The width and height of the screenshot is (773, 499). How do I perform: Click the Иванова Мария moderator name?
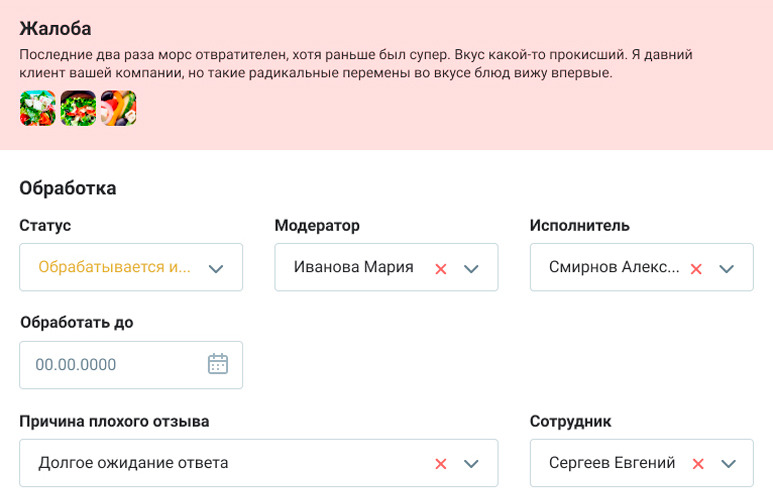point(353,267)
